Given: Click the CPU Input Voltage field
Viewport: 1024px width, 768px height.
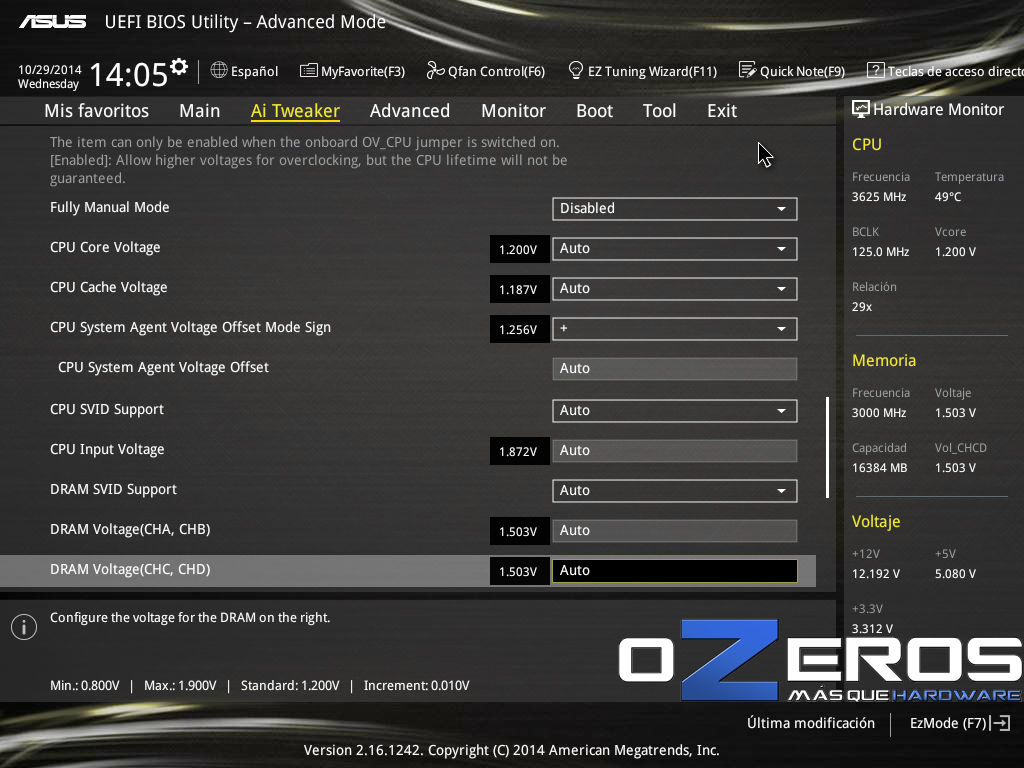Looking at the screenshot, I should [x=675, y=451].
